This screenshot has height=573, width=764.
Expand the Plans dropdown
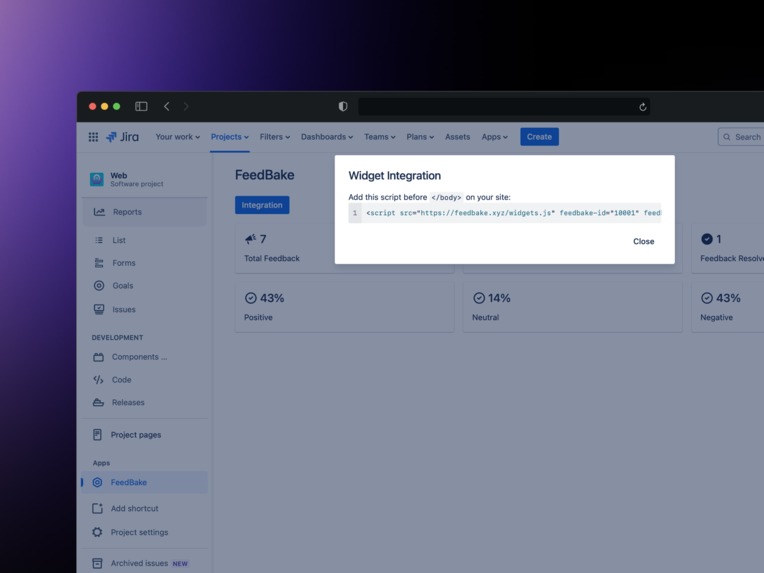pyautogui.click(x=420, y=137)
